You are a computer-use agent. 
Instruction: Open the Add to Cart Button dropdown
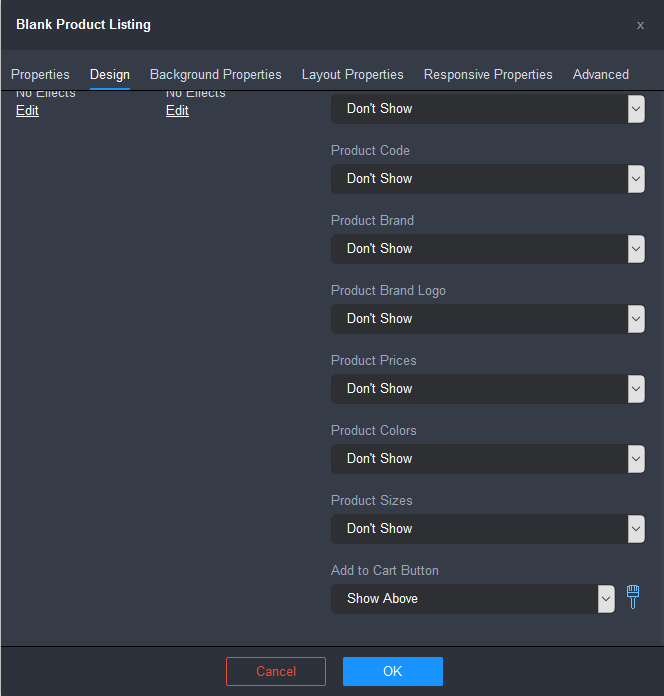tap(472, 599)
